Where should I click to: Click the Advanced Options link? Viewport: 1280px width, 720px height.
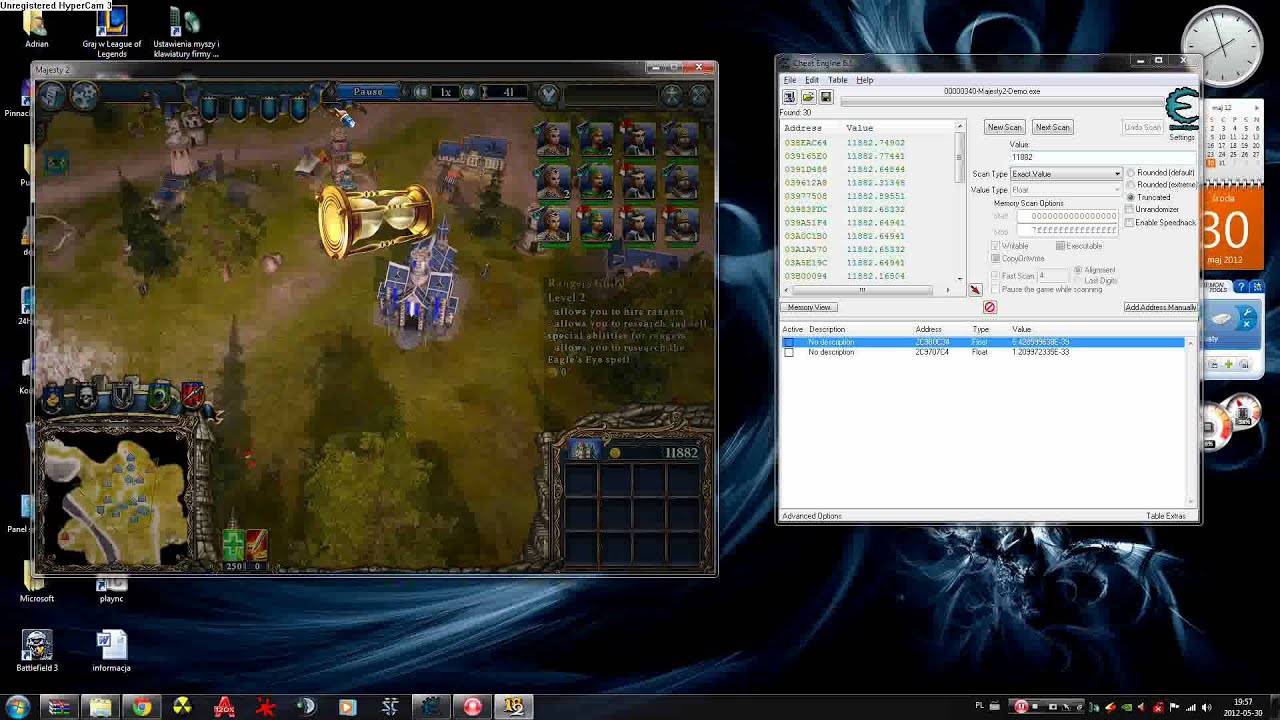tap(812, 516)
